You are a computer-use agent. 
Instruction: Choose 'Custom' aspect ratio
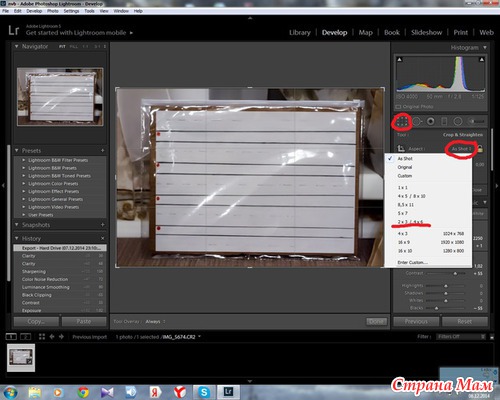(x=405, y=176)
